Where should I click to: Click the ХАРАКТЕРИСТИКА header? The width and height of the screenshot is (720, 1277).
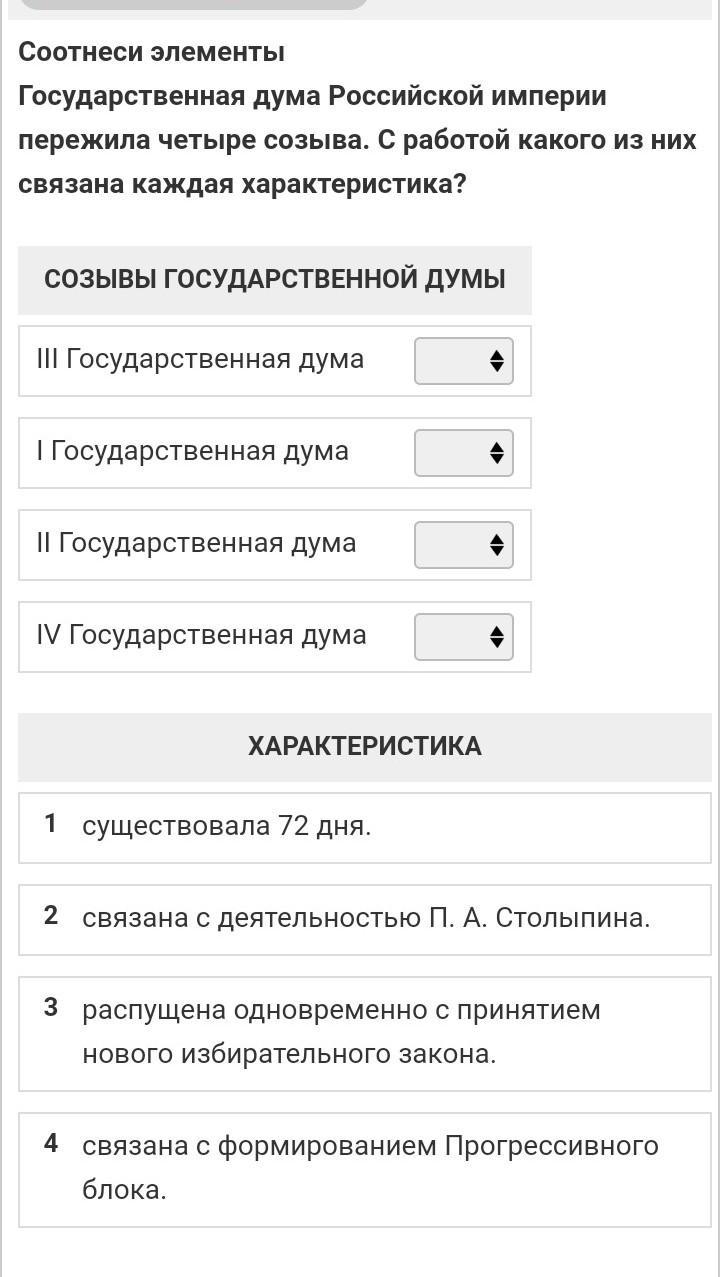[365, 747]
